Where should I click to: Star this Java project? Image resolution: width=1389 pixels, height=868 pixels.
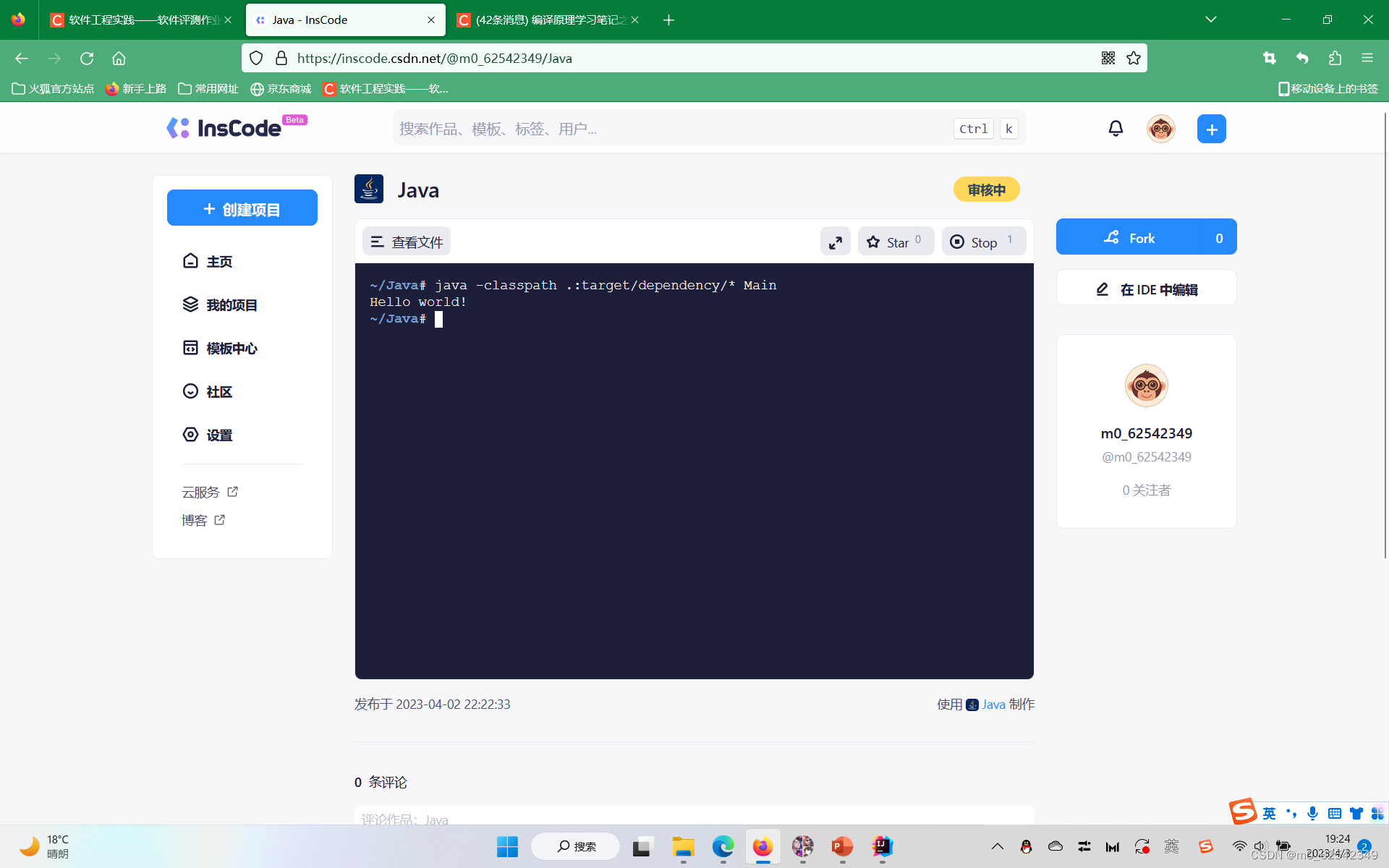point(896,242)
